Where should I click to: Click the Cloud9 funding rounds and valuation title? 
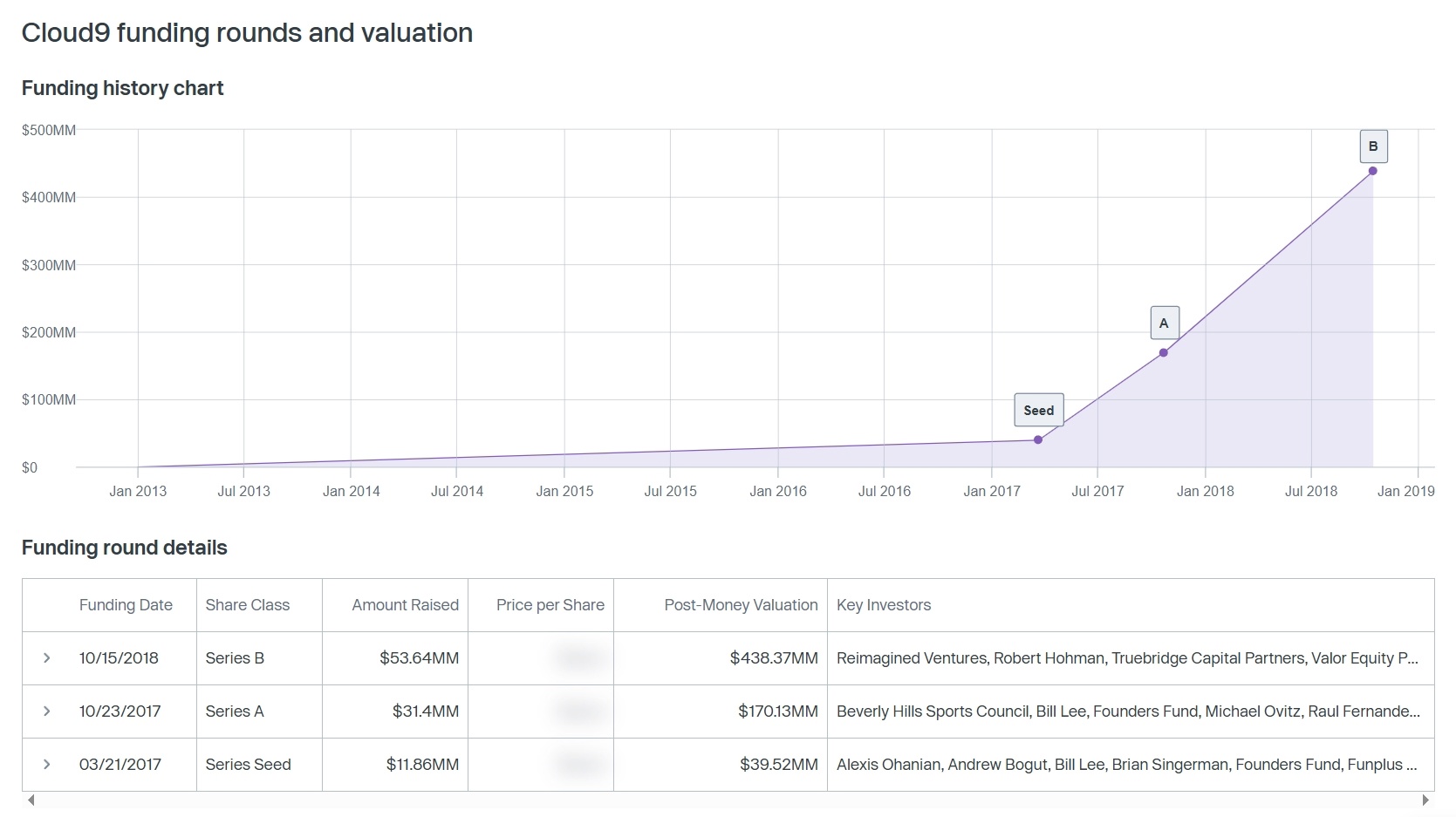tap(247, 33)
